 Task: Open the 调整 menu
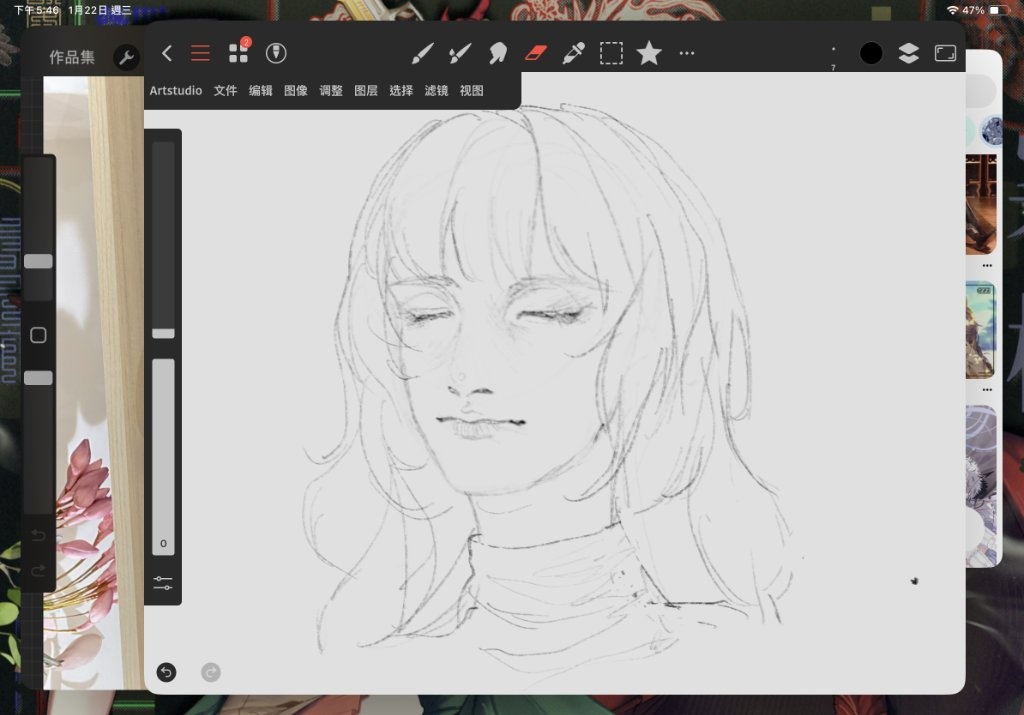331,91
